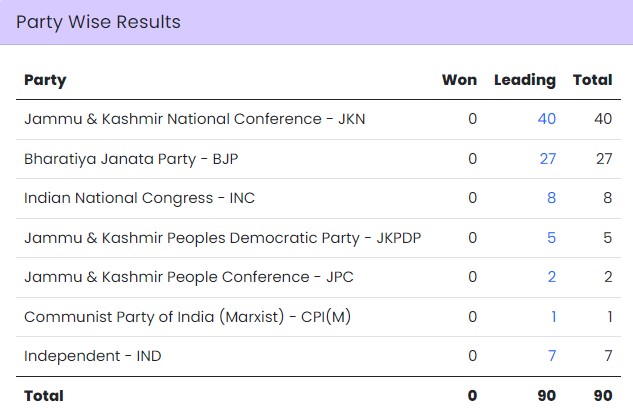This screenshot has height=413, width=633.
Task: Select Jammu & Kashmir National Conference row name
Action: click(195, 119)
